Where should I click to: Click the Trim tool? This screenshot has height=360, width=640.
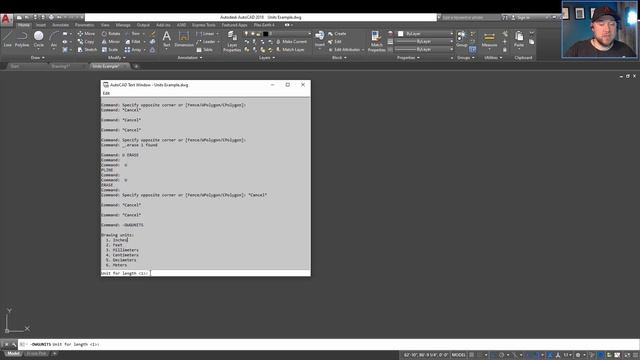[133, 33]
